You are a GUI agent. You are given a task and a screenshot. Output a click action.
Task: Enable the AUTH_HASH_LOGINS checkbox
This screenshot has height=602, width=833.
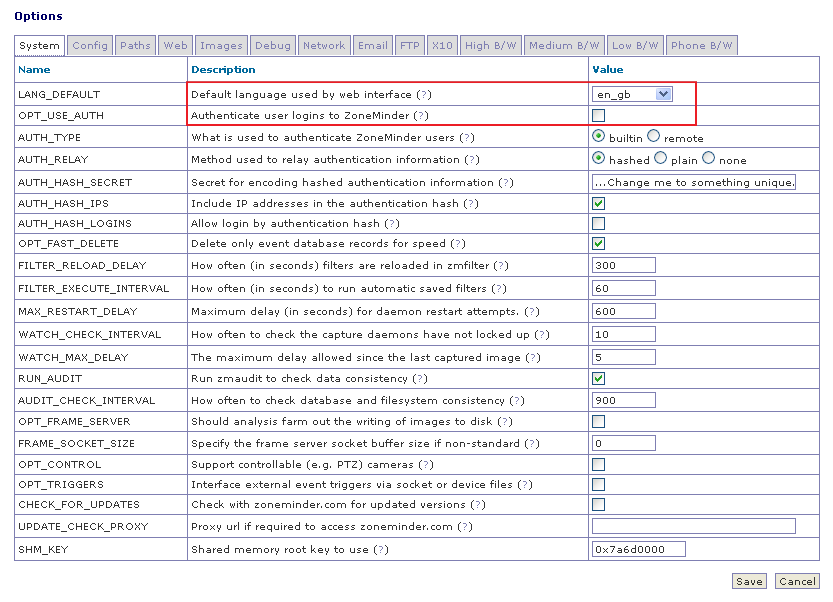tap(598, 224)
